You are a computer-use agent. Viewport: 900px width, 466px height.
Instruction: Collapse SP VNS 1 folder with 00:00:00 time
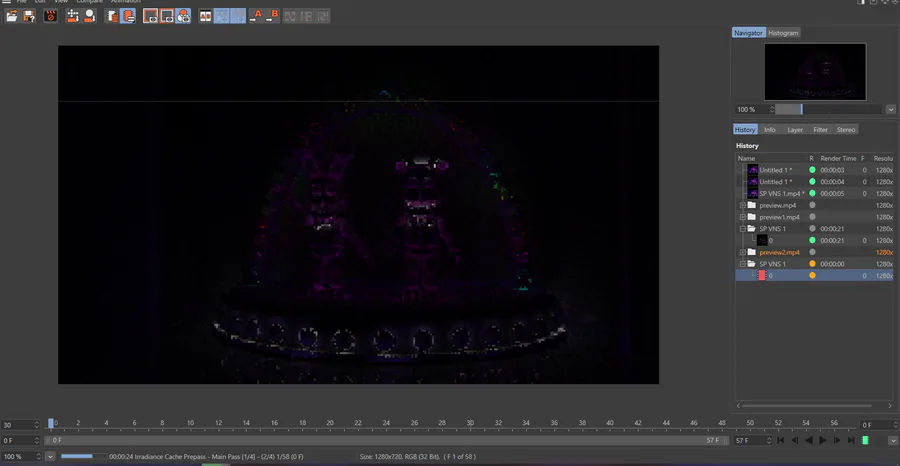pos(743,264)
